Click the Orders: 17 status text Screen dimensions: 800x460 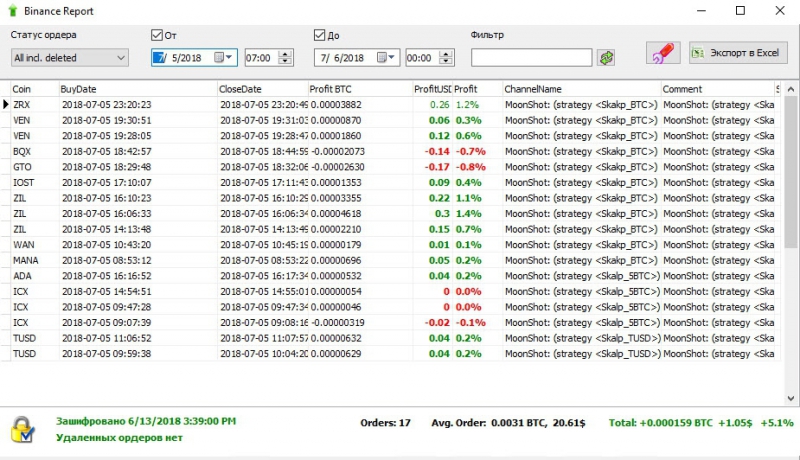(385, 423)
